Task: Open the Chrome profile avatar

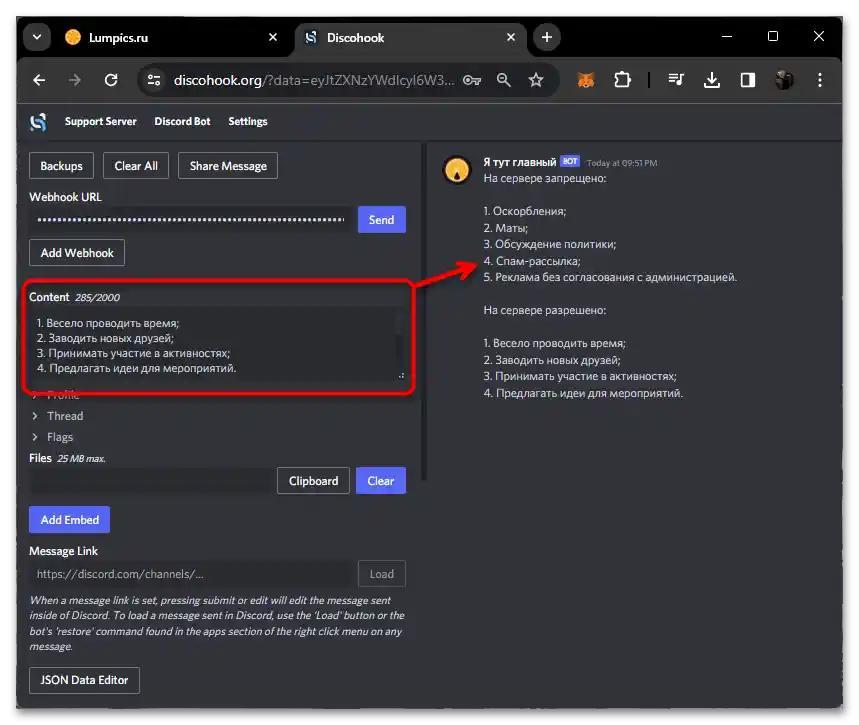Action: coord(784,81)
